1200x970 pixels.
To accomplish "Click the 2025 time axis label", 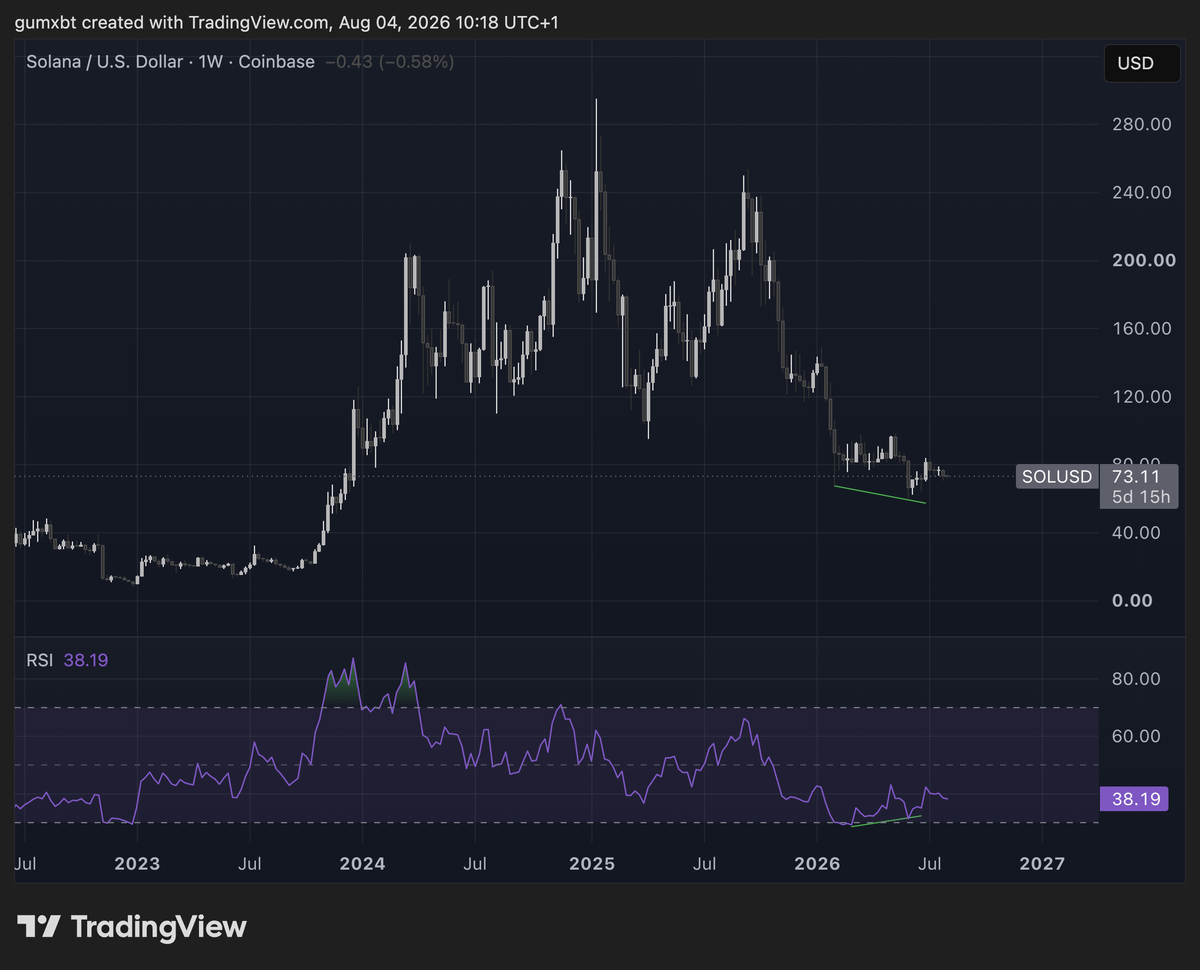I will pos(592,862).
